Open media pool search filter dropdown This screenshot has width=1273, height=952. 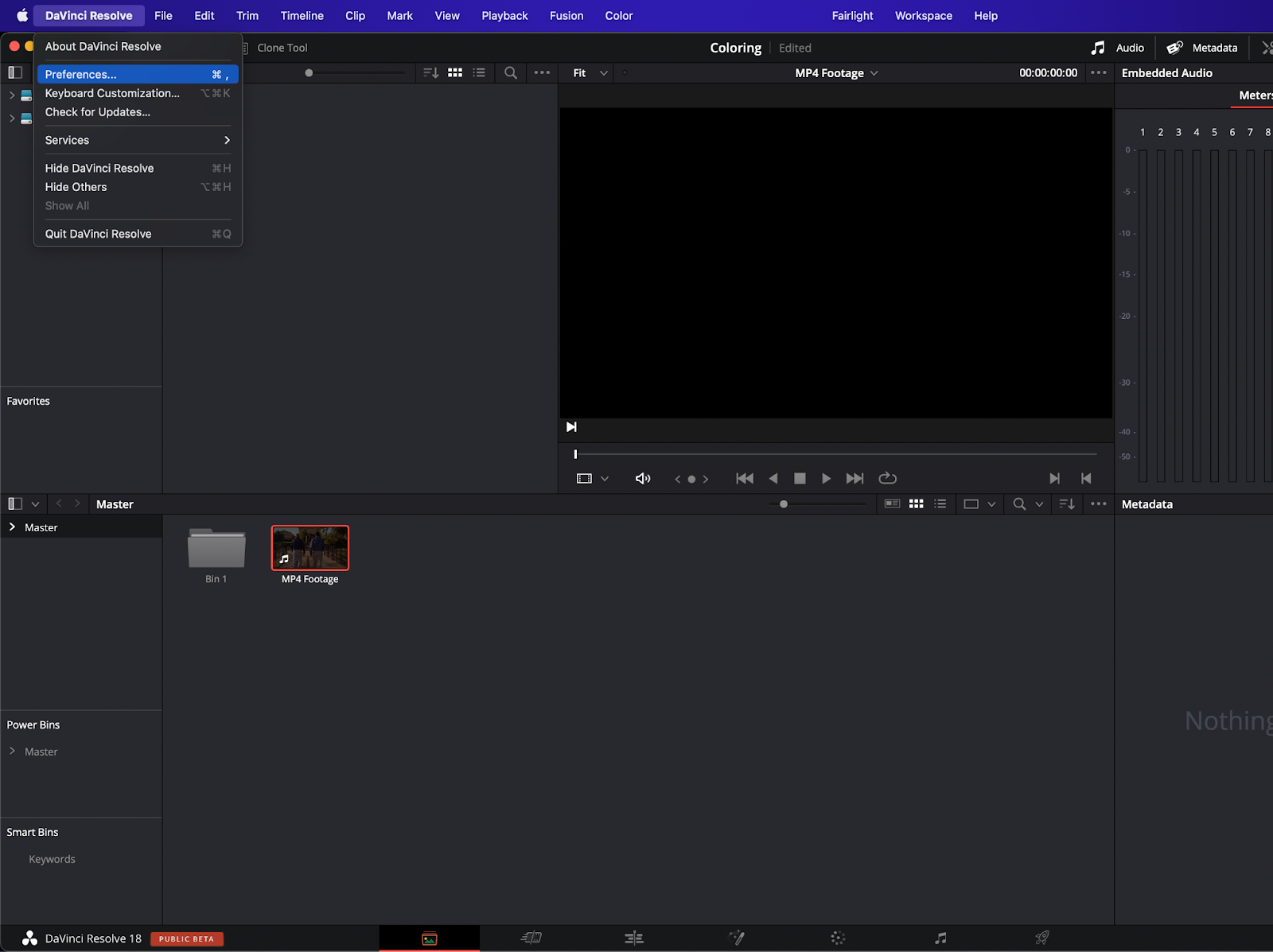coord(1039,504)
